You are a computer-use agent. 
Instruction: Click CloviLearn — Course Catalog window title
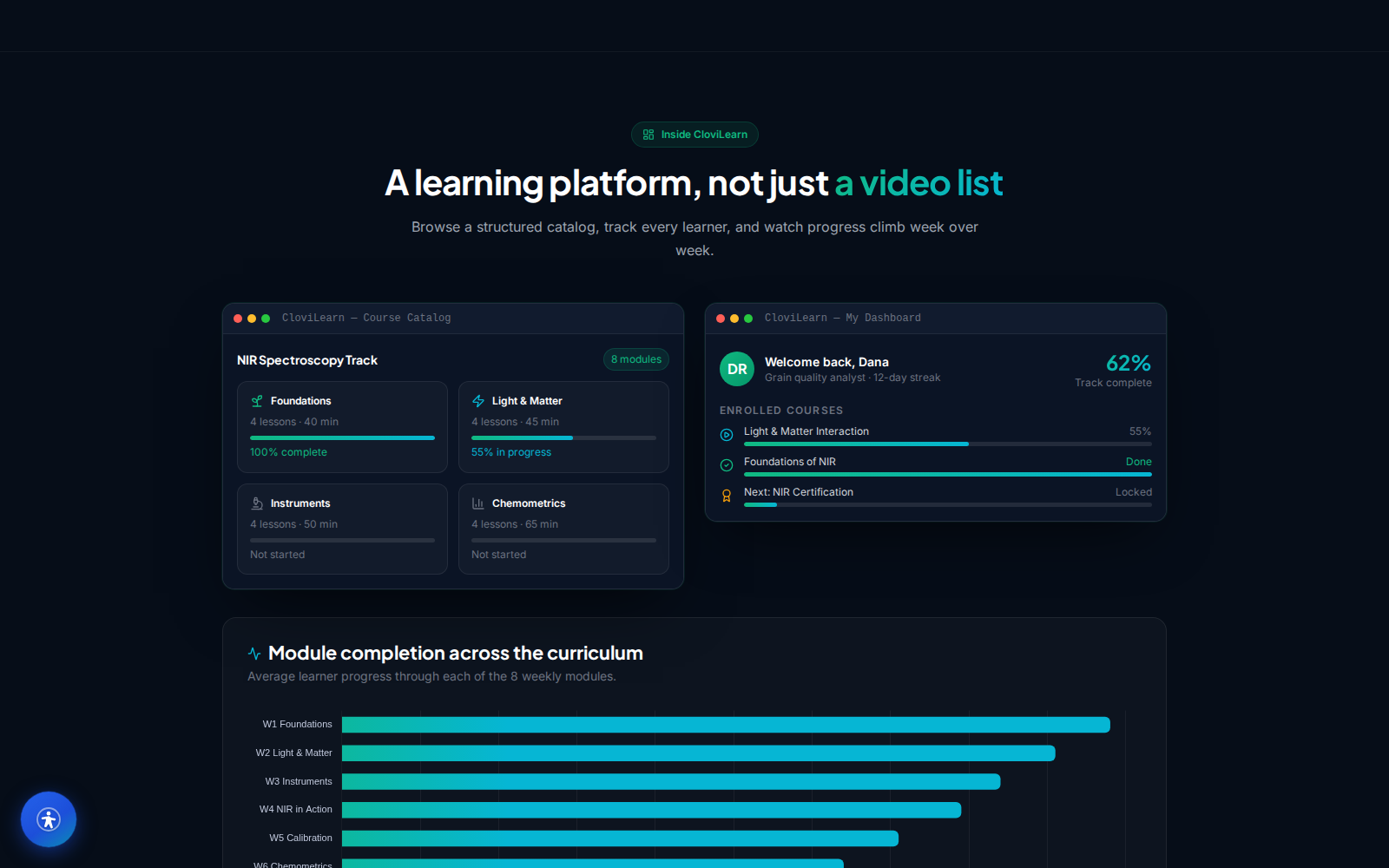point(366,318)
